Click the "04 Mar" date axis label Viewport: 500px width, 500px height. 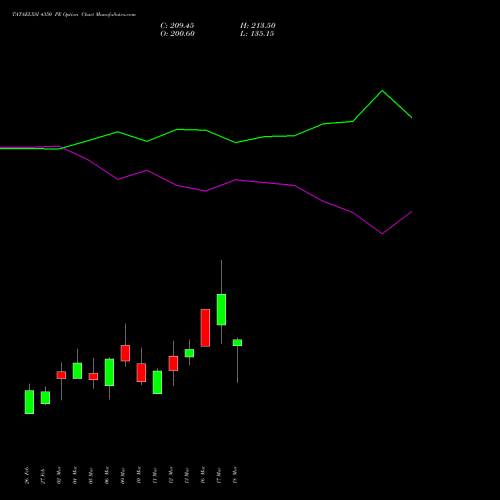pyautogui.click(x=75, y=475)
